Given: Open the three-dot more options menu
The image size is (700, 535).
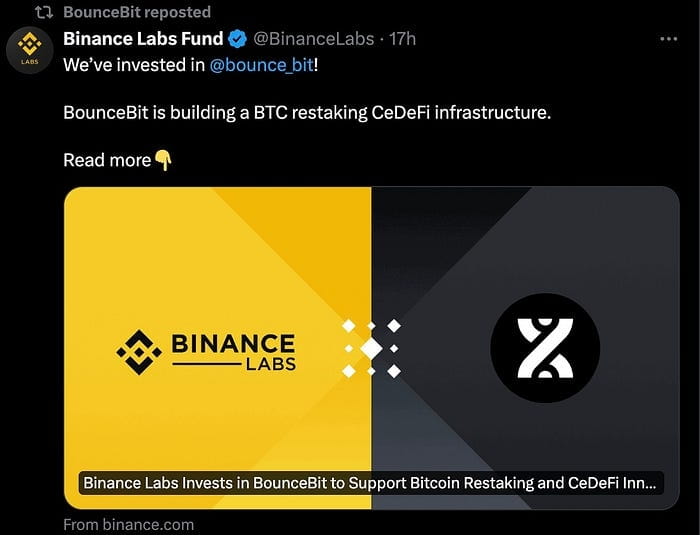Looking at the screenshot, I should 669,39.
